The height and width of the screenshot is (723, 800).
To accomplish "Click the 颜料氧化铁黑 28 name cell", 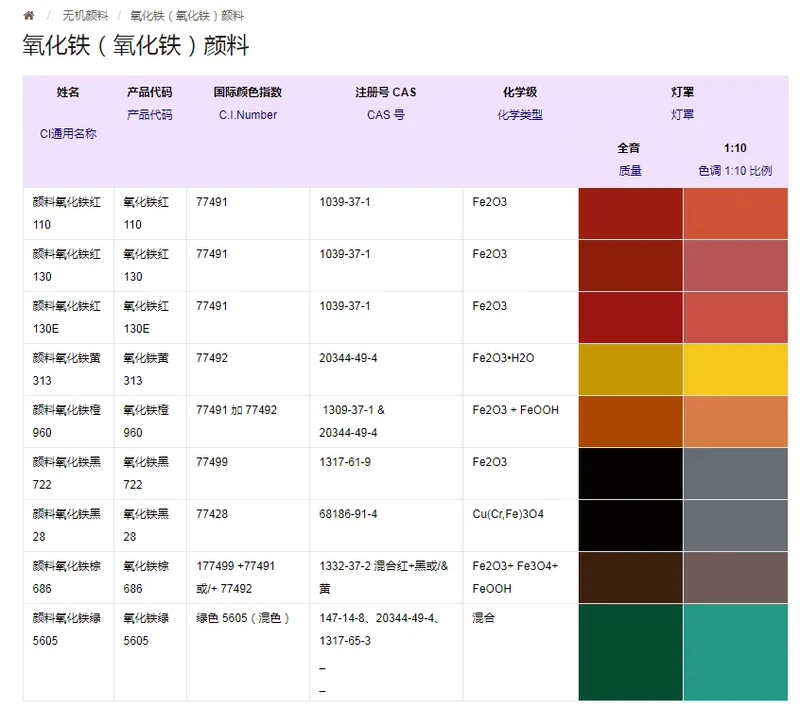I will (68, 526).
